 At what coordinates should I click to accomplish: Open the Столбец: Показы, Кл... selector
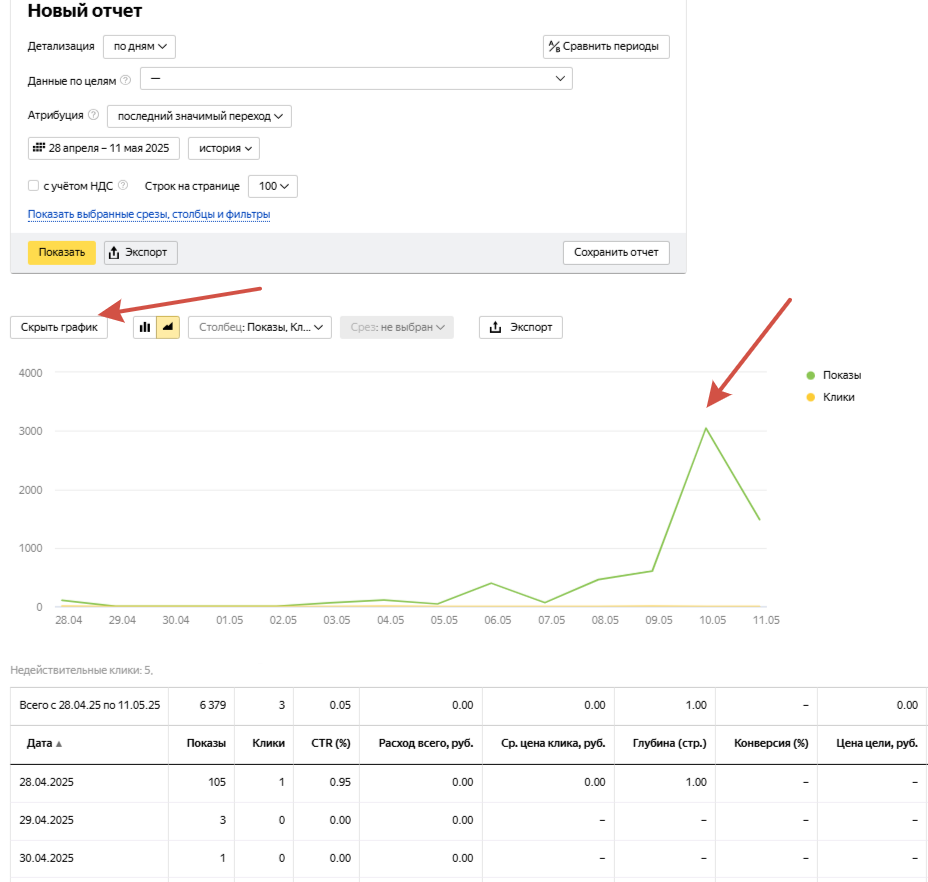coord(260,327)
